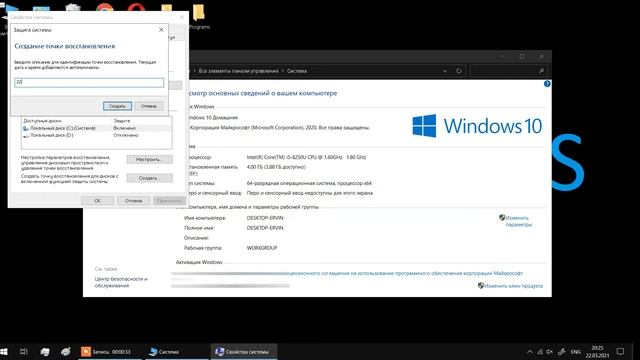Viewport: 640px width, 360px height.
Task: Close the Защита системы dialog
Action: (161, 30)
